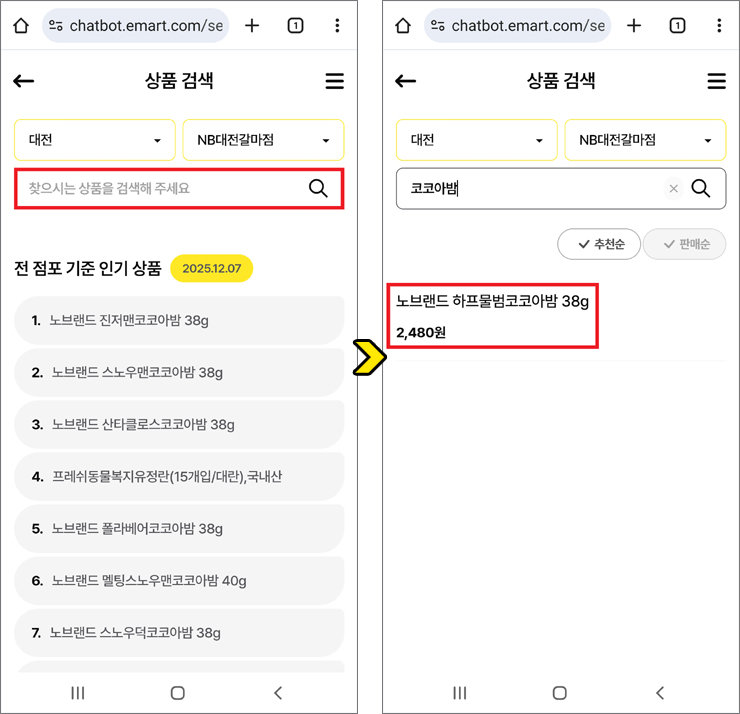The width and height of the screenshot is (740, 714).
Task: Tap Android home button on the left screen
Action: (x=178, y=692)
